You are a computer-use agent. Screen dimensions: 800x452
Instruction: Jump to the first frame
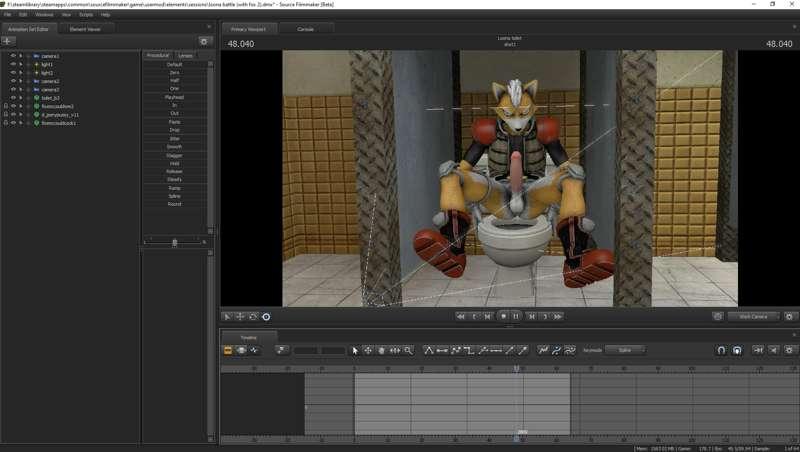point(461,317)
